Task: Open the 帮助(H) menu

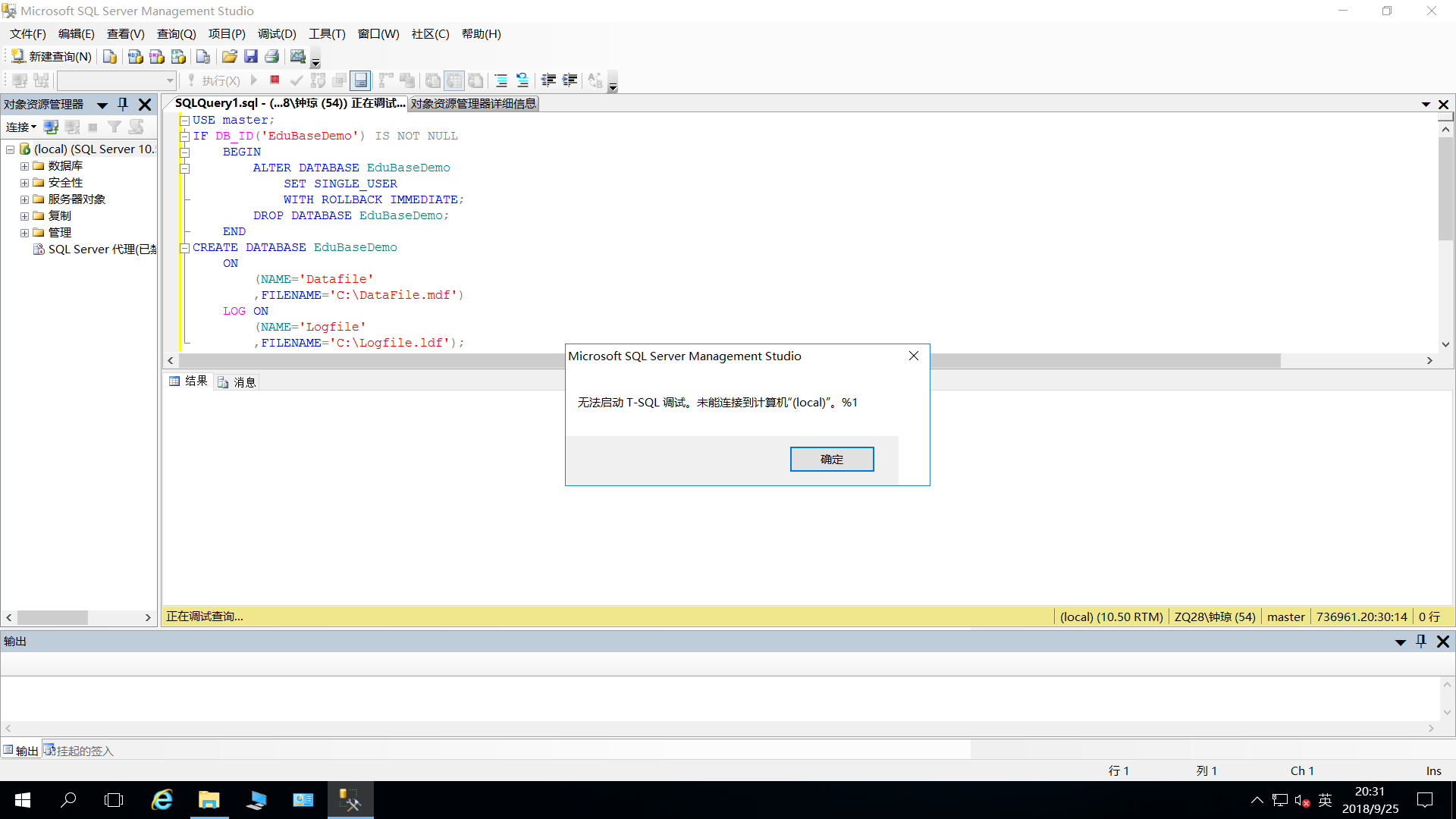Action: click(481, 33)
